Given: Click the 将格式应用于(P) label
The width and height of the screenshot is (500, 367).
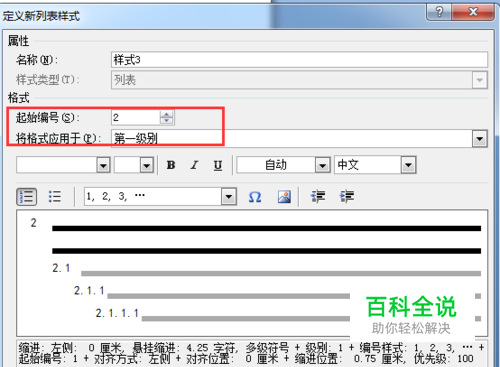Looking at the screenshot, I should point(58,138).
